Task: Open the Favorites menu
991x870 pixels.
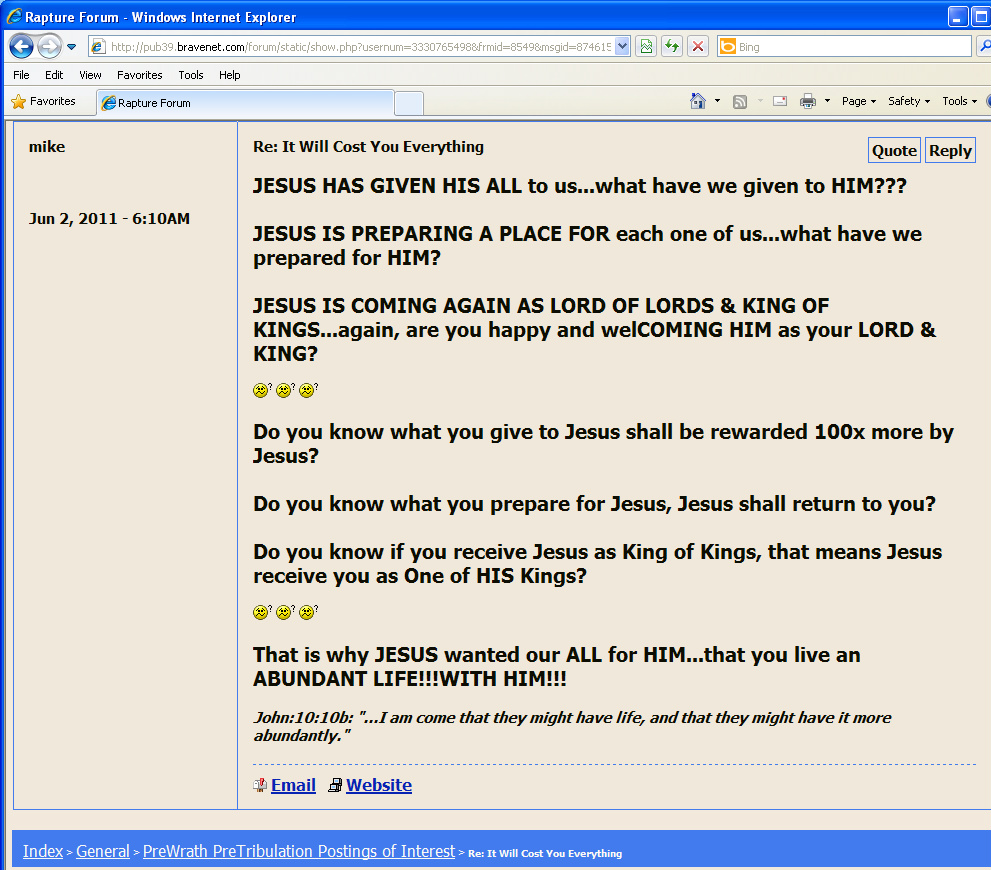Action: pos(140,75)
